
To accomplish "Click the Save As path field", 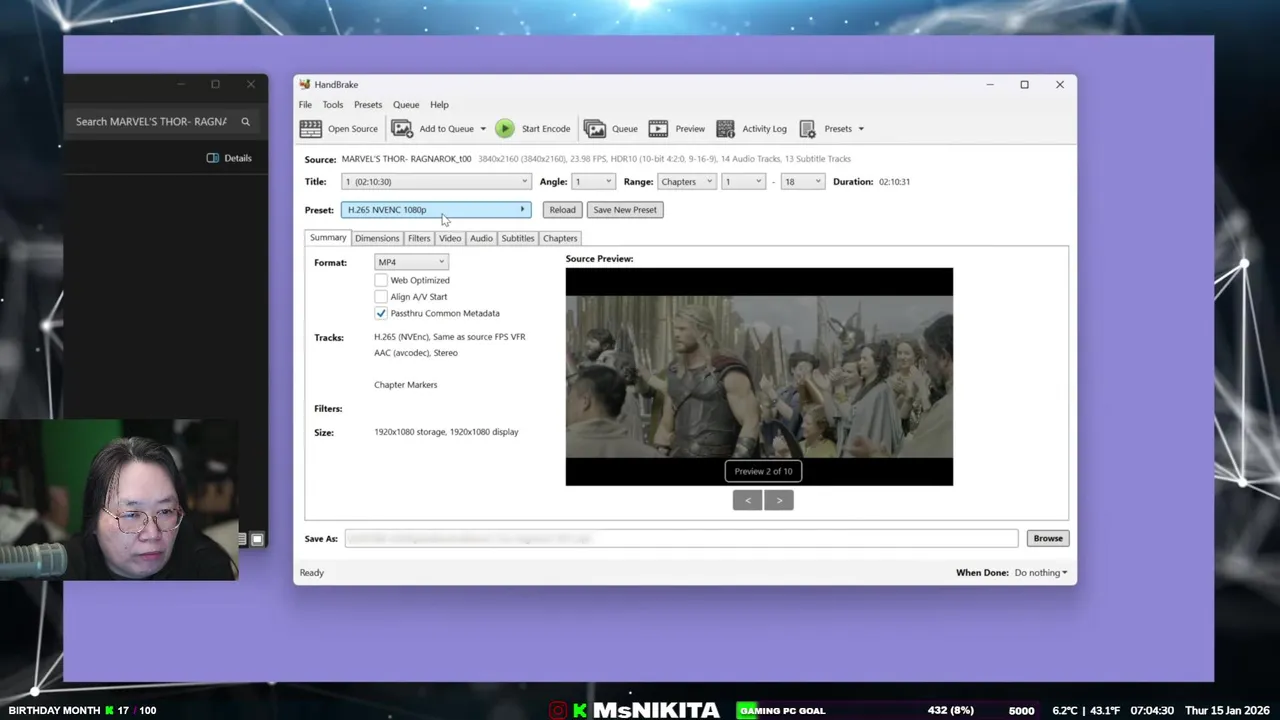I will pyautogui.click(x=681, y=539).
